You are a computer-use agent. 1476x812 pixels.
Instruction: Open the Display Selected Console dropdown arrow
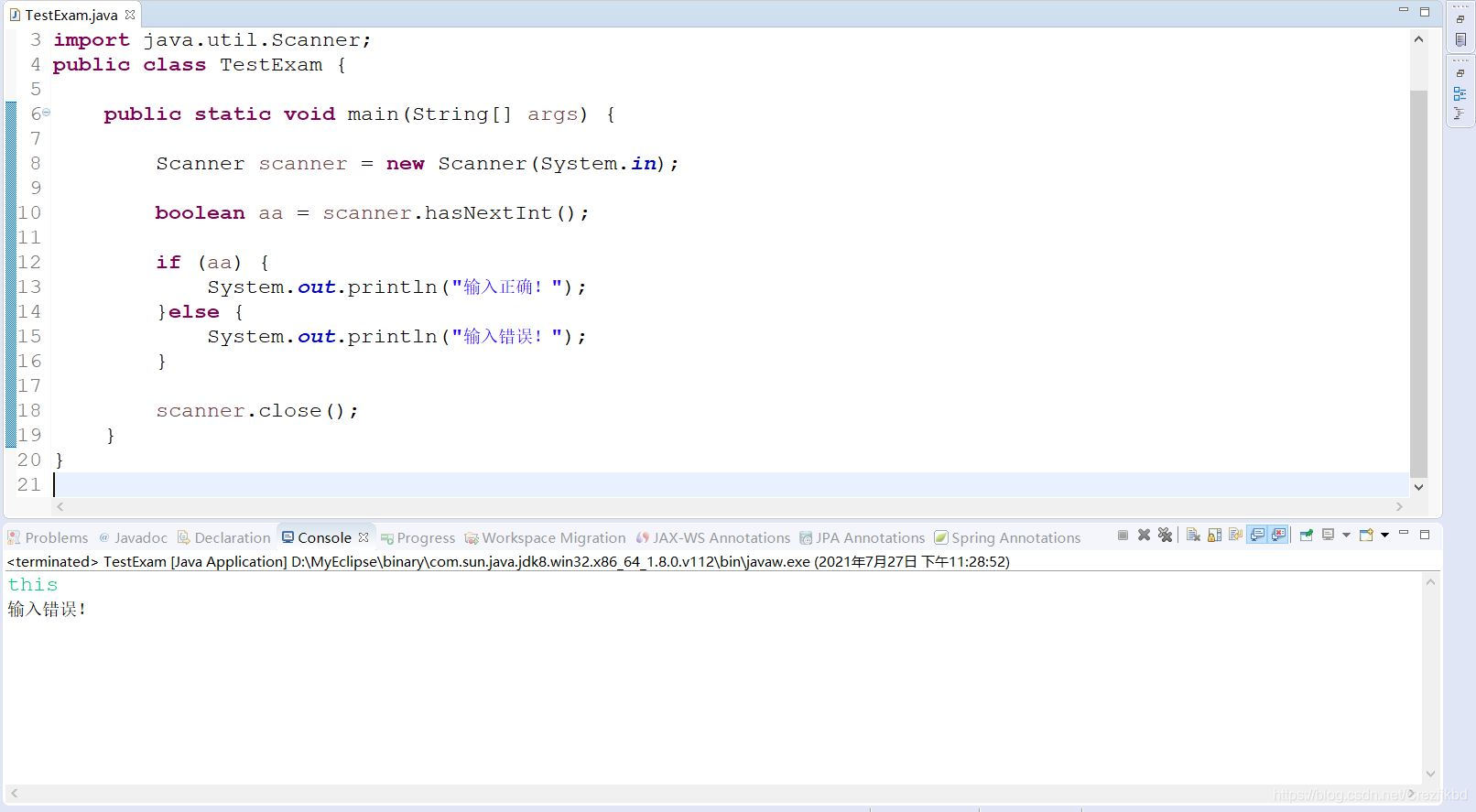(1346, 536)
